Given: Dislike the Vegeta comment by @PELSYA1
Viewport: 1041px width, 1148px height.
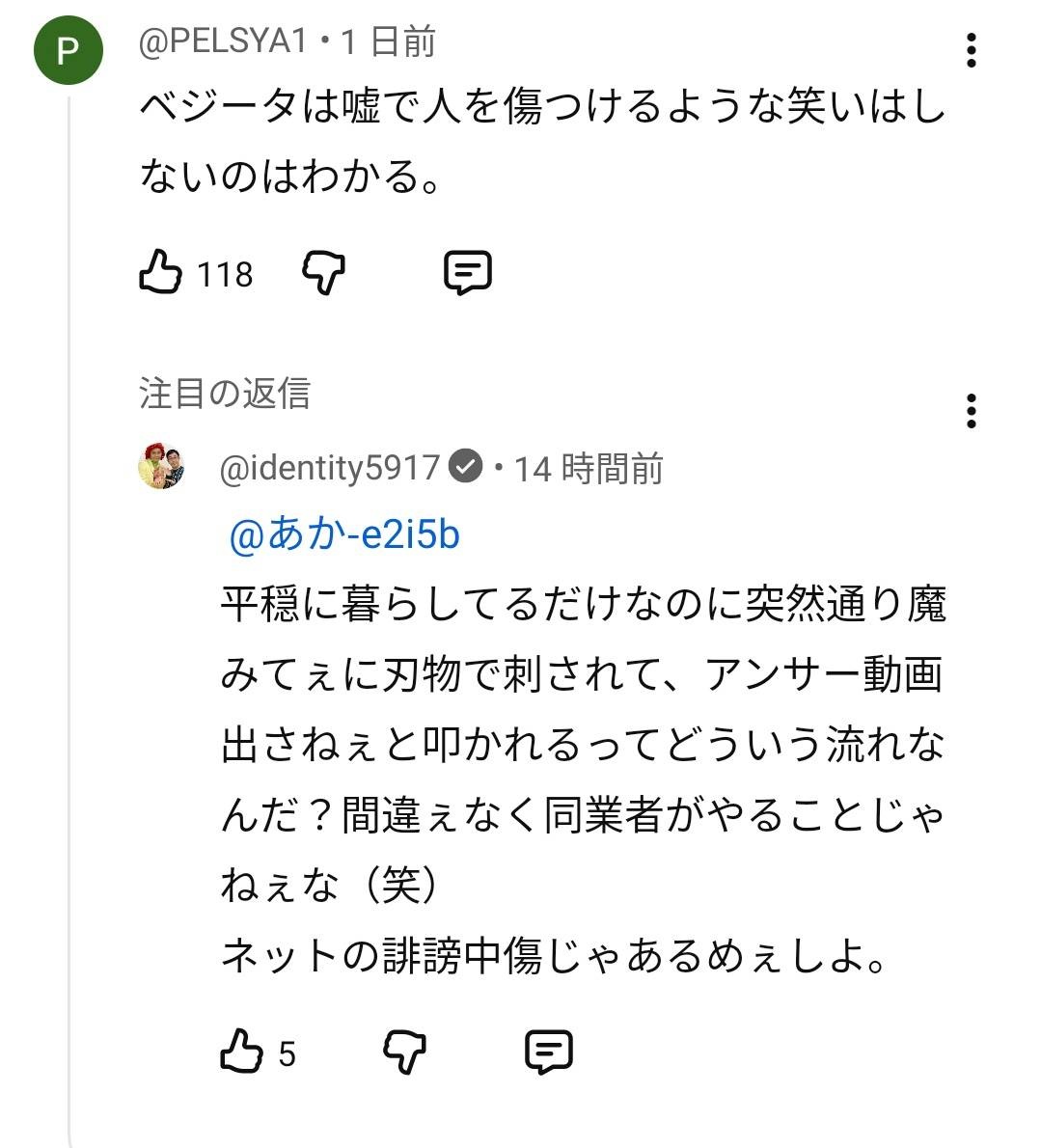Looking at the screenshot, I should tap(324, 273).
